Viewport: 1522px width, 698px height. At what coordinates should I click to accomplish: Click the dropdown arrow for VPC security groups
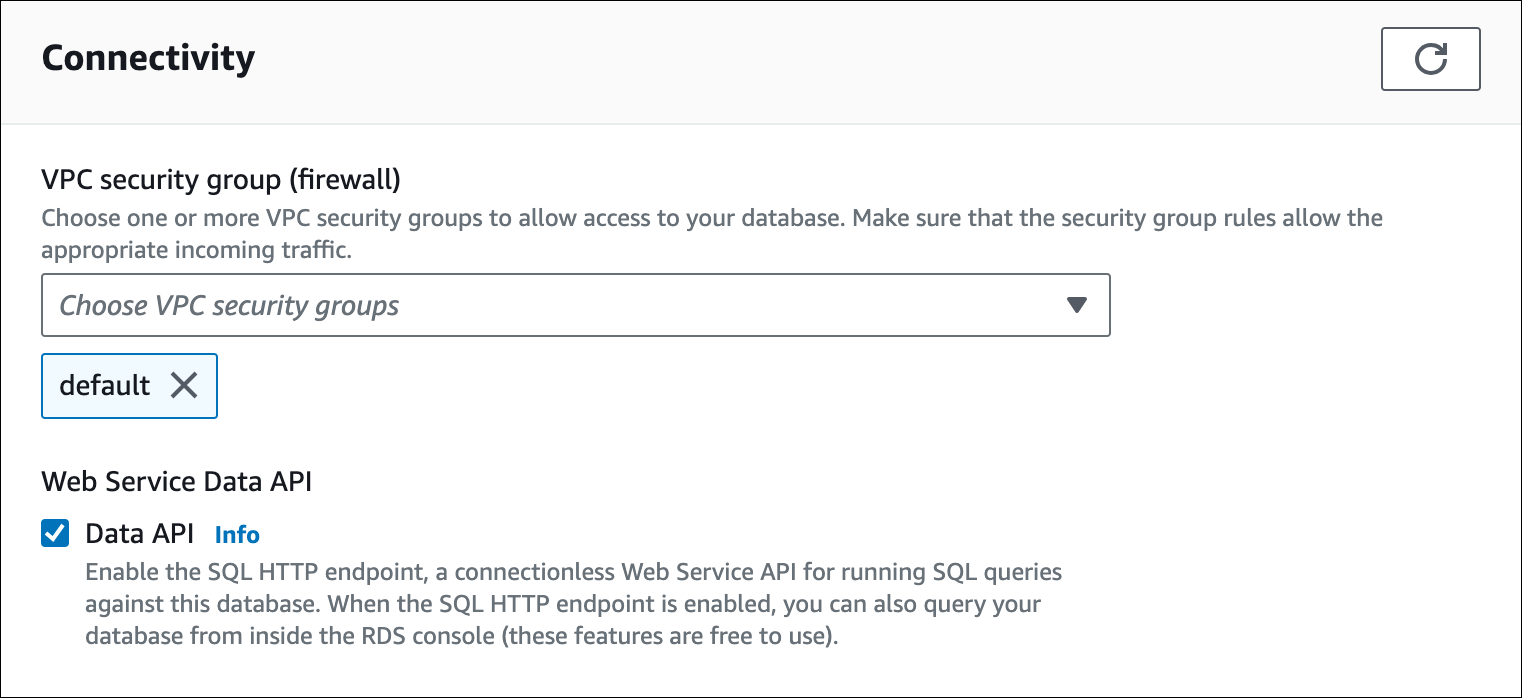(1077, 305)
